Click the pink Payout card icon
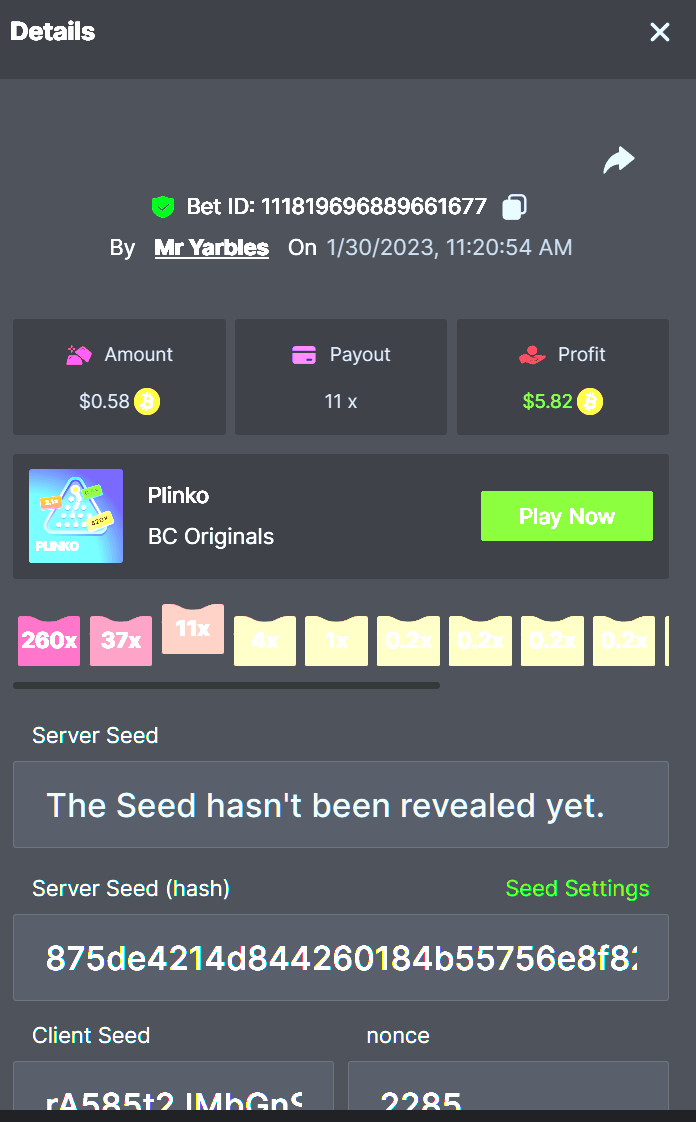 [304, 355]
